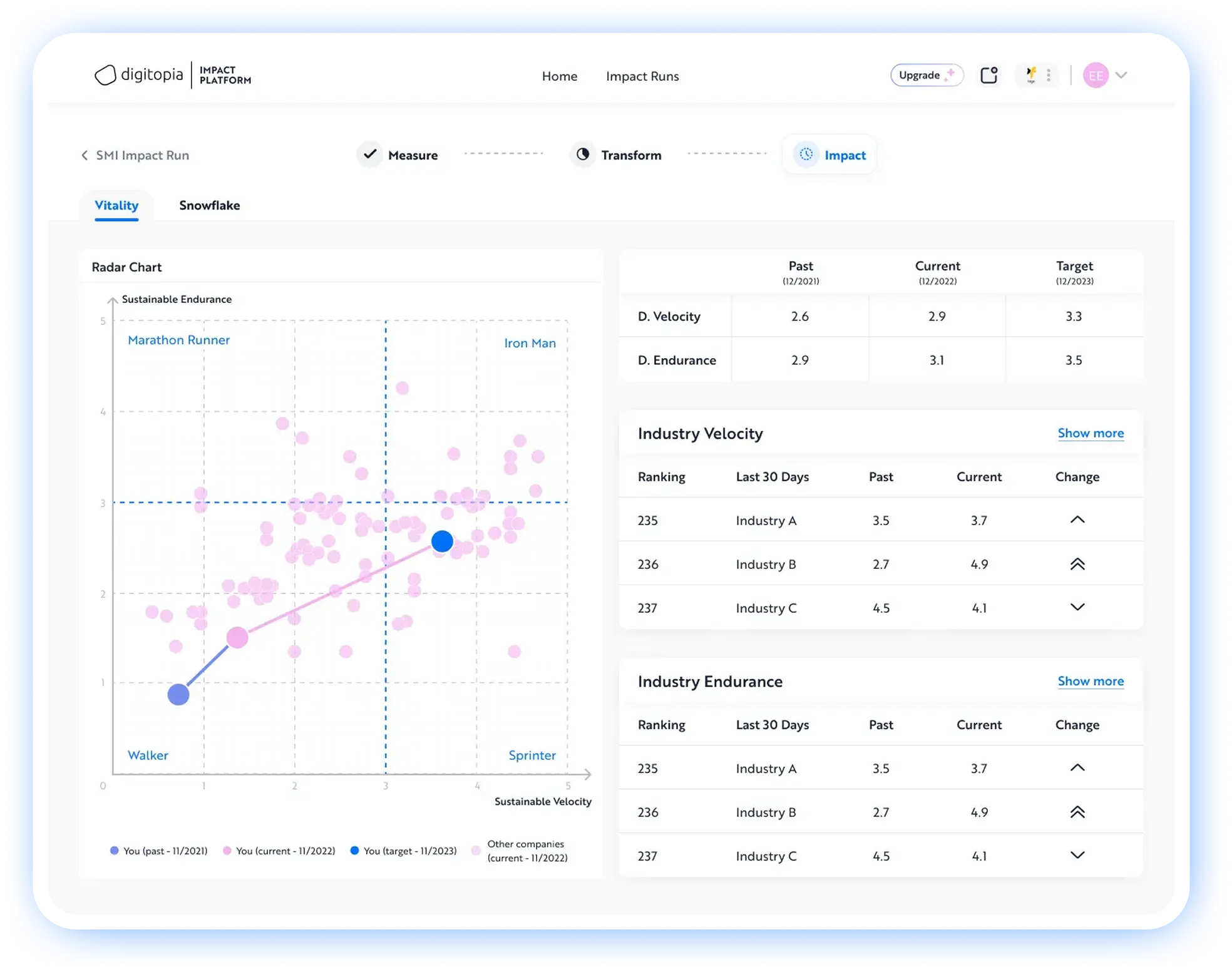Click the EE user avatar
This screenshot has height=972, width=1232.
(x=1096, y=75)
